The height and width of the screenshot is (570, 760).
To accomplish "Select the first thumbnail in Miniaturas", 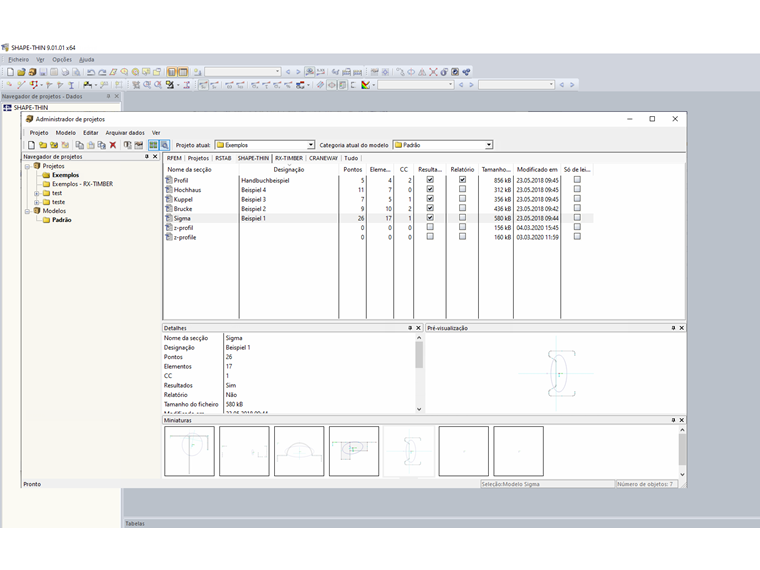I will click(x=190, y=451).
